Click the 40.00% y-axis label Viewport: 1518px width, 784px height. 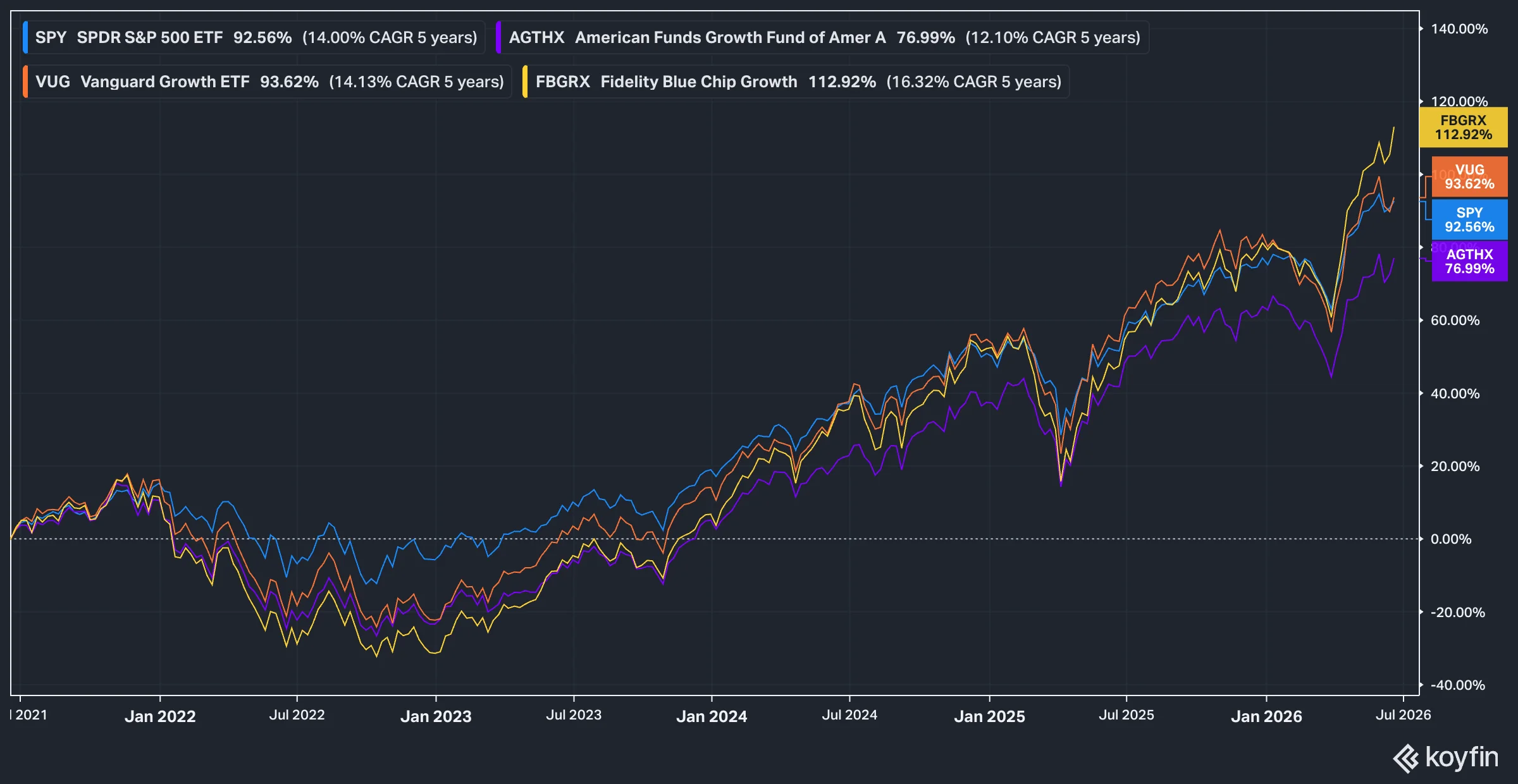pos(1455,394)
